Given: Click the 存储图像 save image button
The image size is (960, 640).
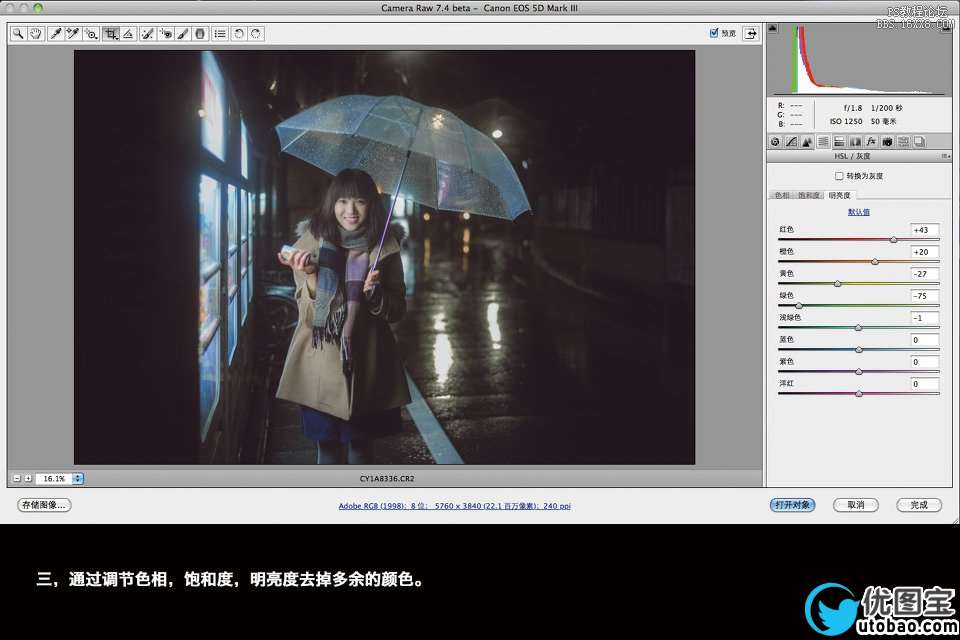Looking at the screenshot, I should 44,505.
